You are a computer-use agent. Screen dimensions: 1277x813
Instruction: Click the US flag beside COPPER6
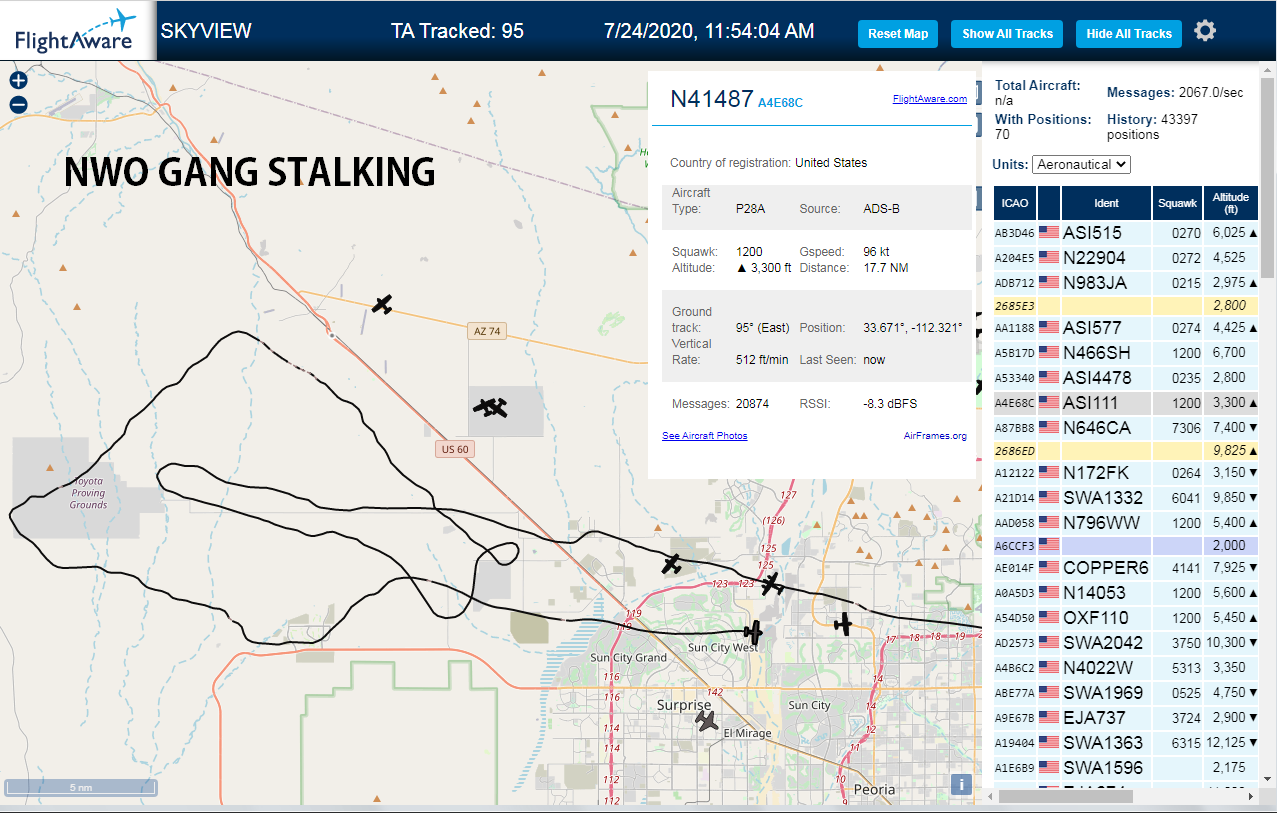(x=1049, y=568)
